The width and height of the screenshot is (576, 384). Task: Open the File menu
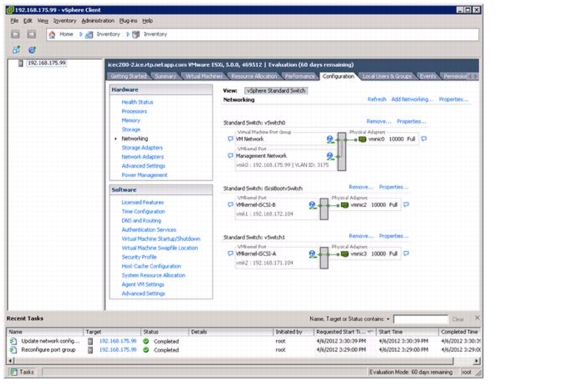pos(14,21)
